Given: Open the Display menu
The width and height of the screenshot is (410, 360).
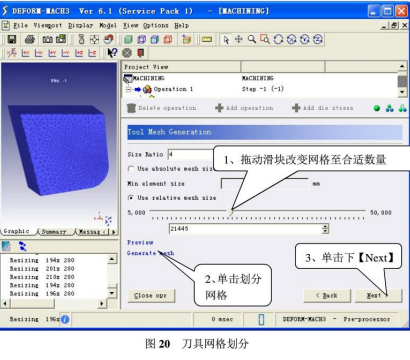Looking at the screenshot, I should pos(80,25).
